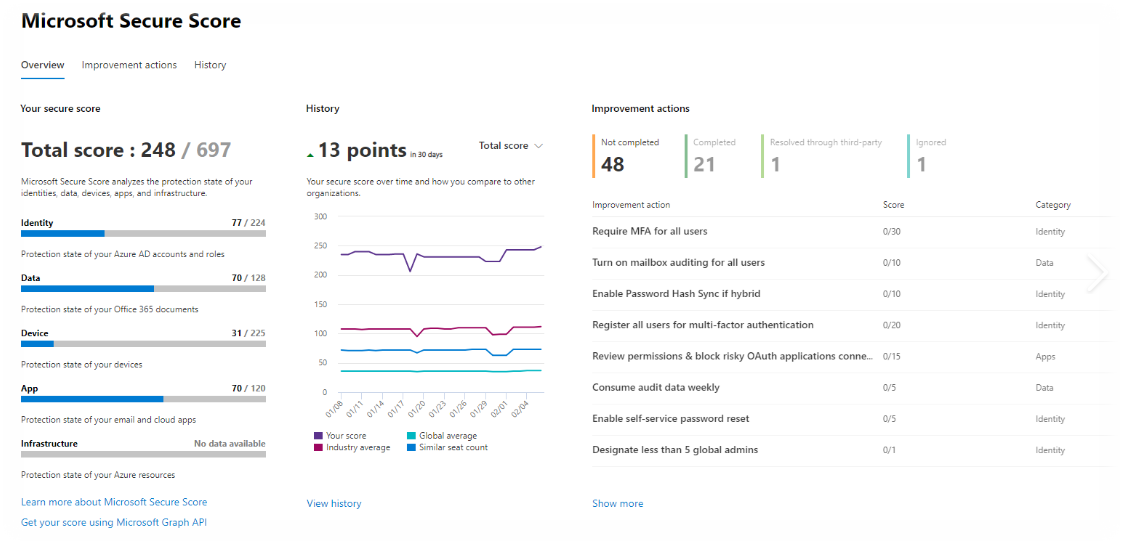Image resolution: width=1123 pixels, height=544 pixels.
Task: Click Show more under improvement actions
Action: (617, 504)
